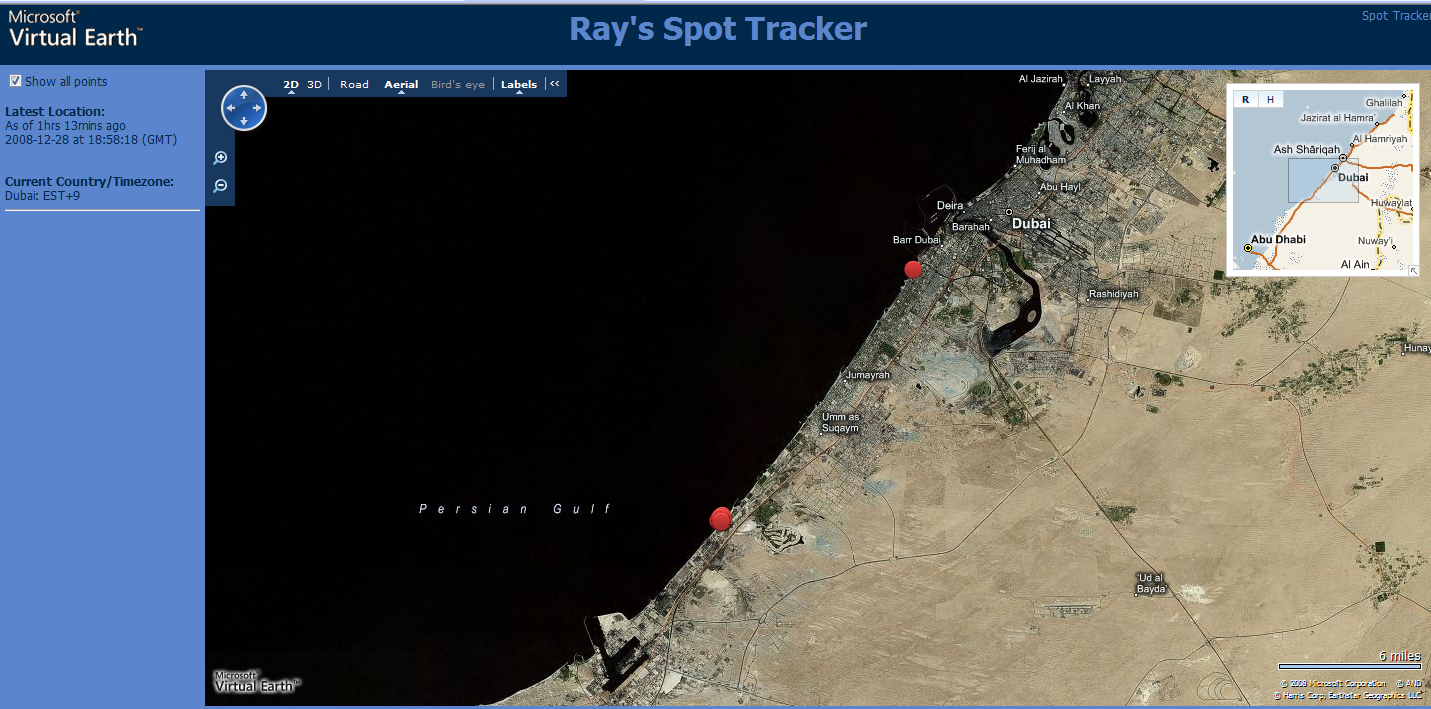Set mini map to Hybrid (H)
The image size is (1431, 709).
point(1270,99)
